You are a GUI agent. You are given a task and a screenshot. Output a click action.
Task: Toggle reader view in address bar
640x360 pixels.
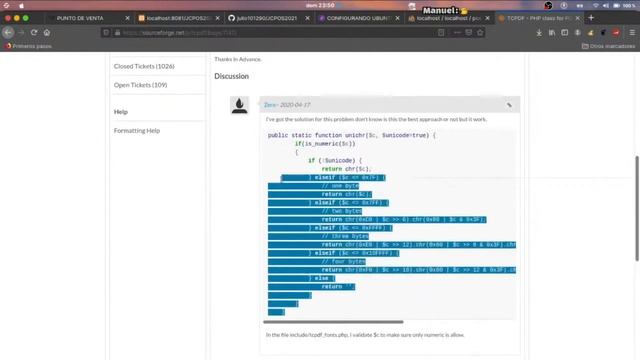point(441,32)
